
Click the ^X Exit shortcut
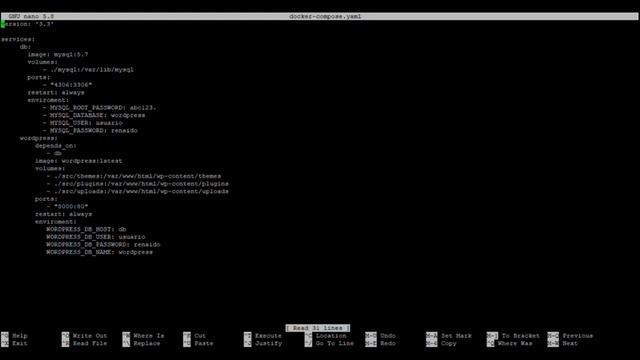14,343
